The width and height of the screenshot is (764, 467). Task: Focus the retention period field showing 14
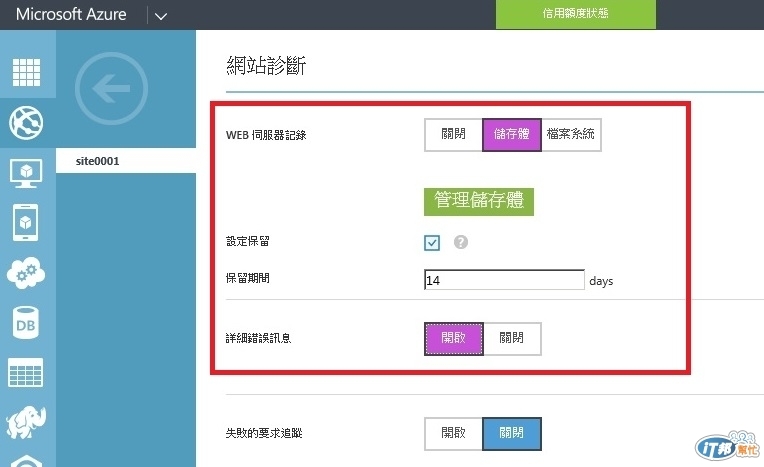point(504,280)
